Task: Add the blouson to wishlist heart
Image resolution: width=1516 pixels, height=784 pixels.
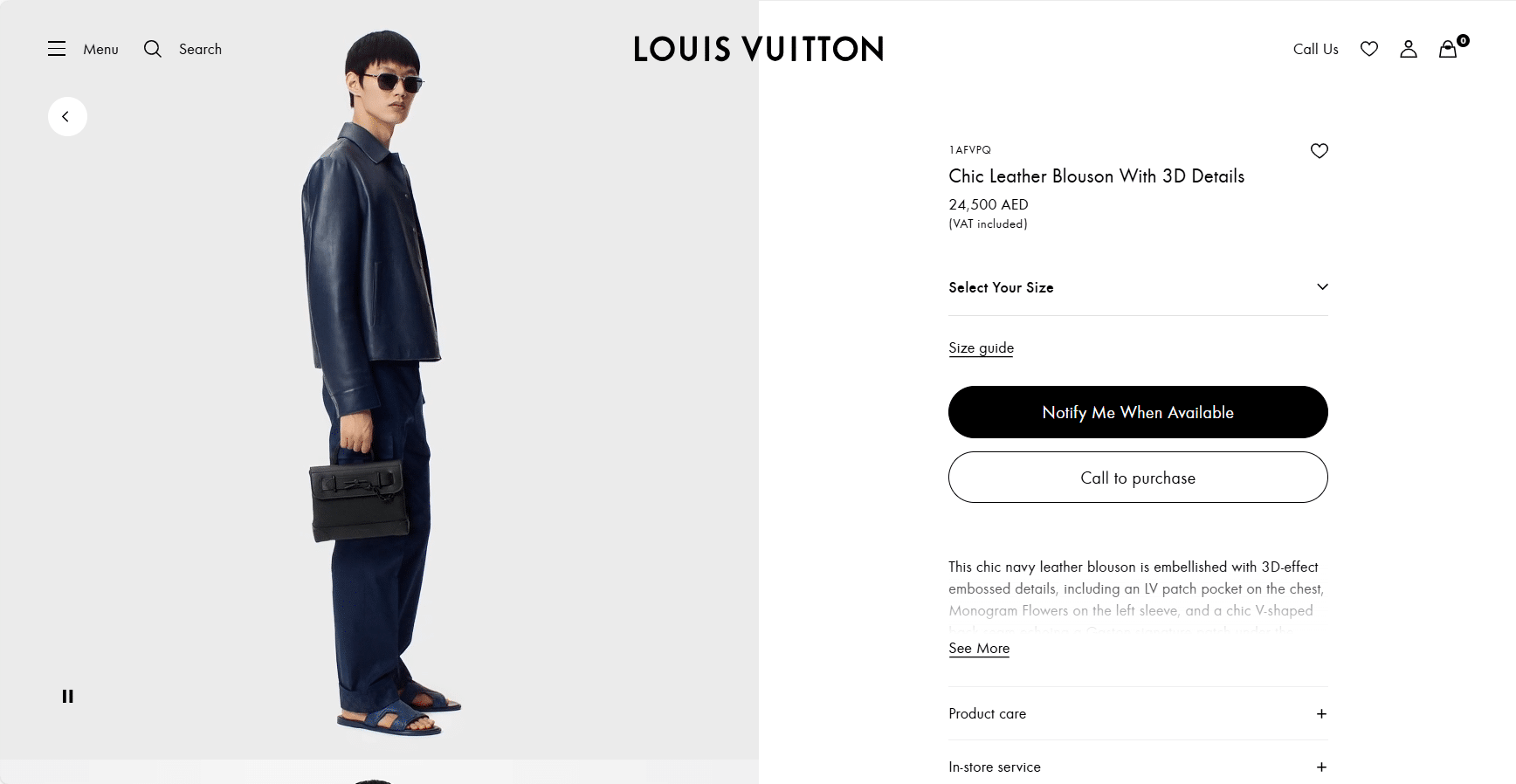Action: point(1320,151)
